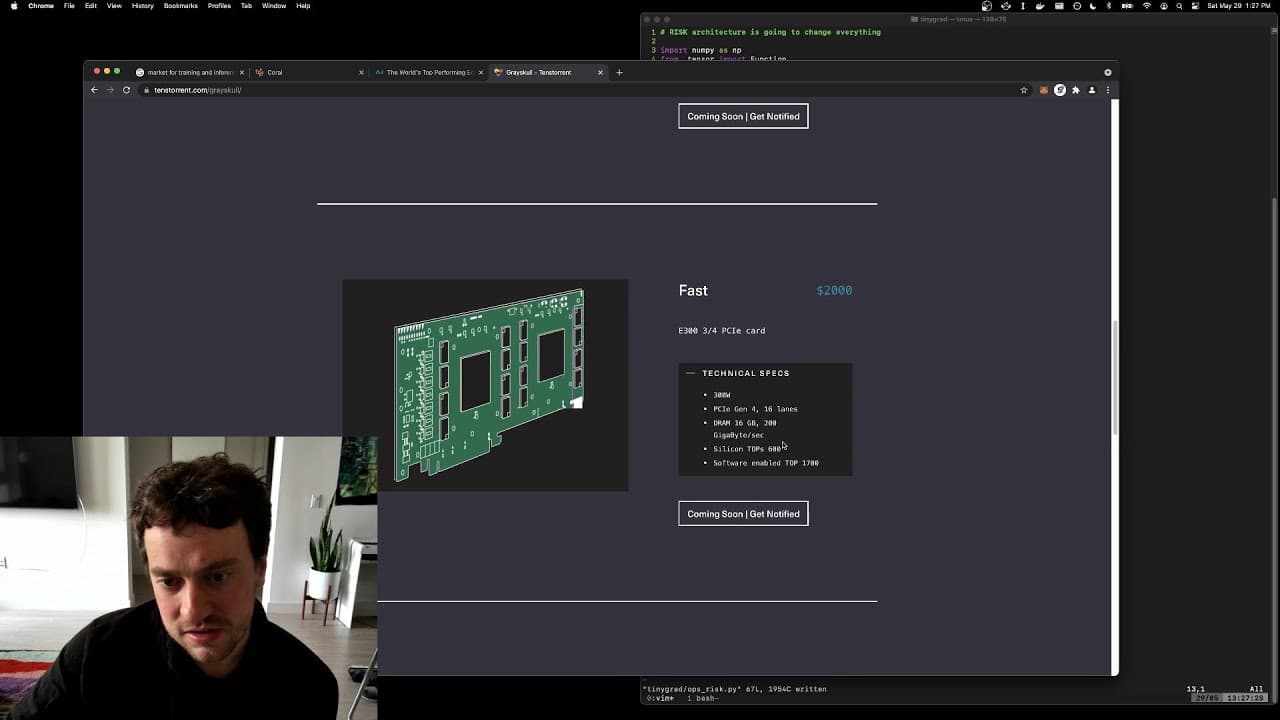This screenshot has height=720, width=1280.
Task: Open the History menu
Action: [x=143, y=6]
